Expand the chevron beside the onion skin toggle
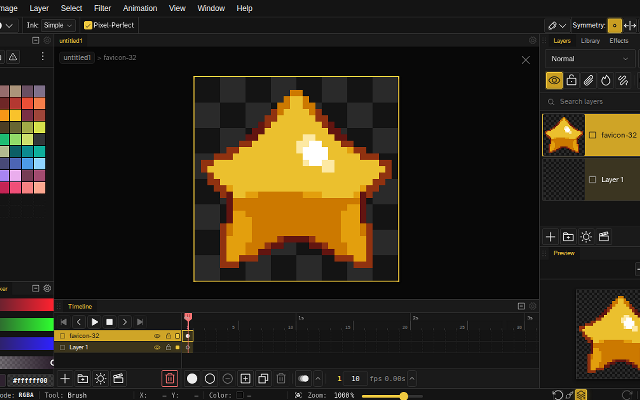The height and width of the screenshot is (400, 640). coord(318,379)
